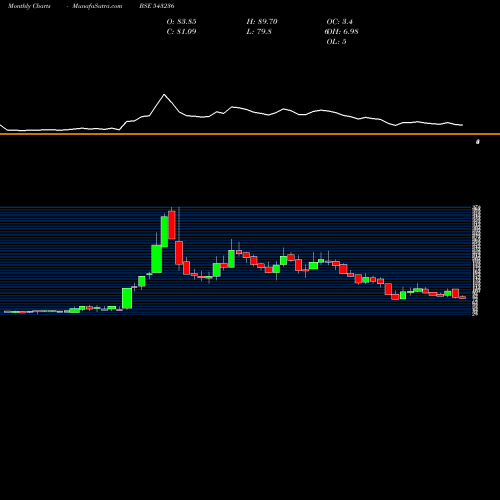500x500 pixels.
Task: Click the open value 'O: 83.85'
Action: pos(181,22)
